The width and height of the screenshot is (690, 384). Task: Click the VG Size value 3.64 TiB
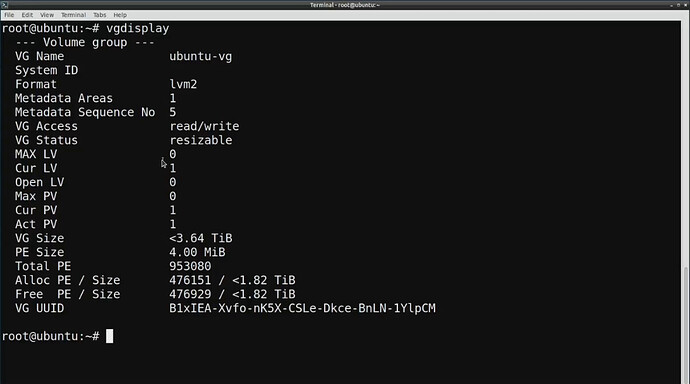(201, 238)
